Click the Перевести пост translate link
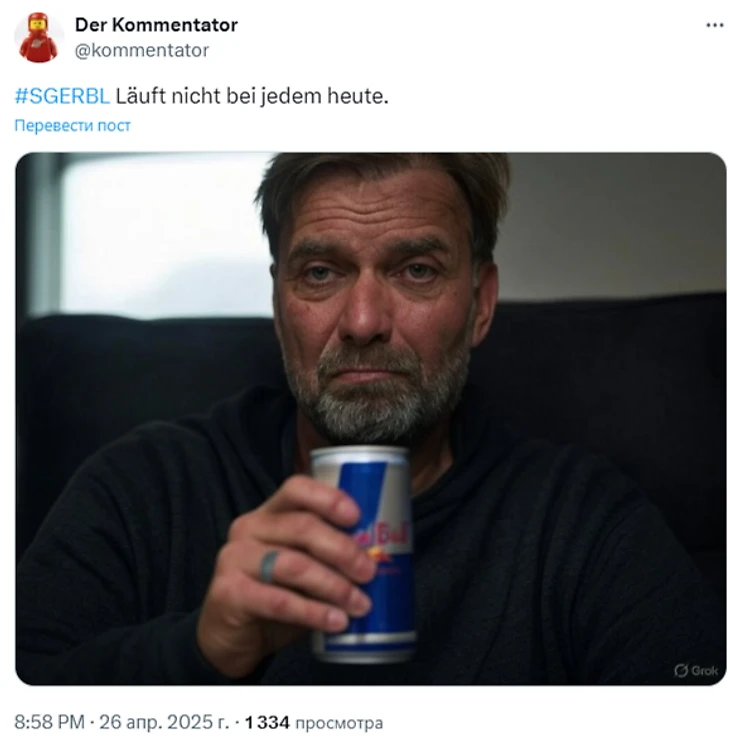Screen dimensions: 730x748 (72, 126)
